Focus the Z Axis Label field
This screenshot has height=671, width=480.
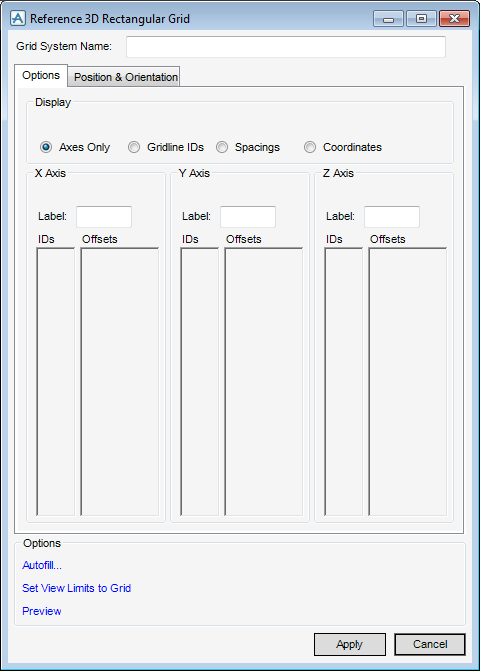(392, 217)
